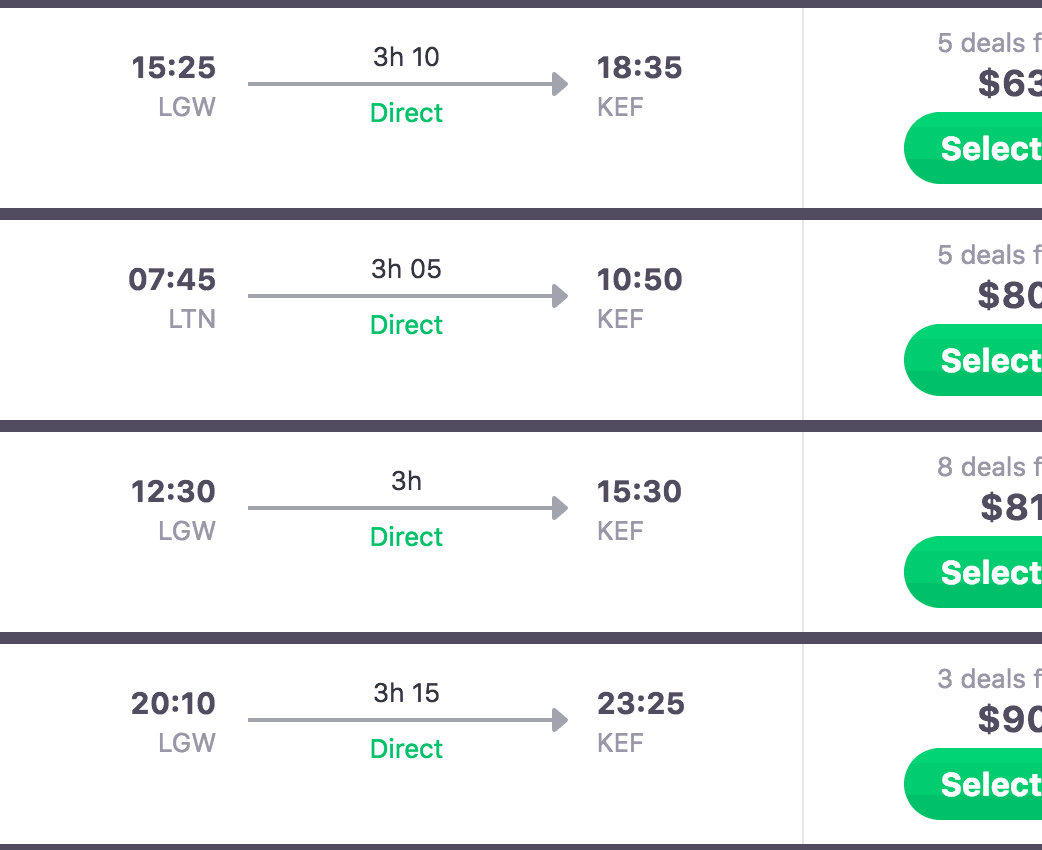Viewport: 1042px width, 850px height.
Task: Open the 3 deals link
Action: tap(988, 680)
